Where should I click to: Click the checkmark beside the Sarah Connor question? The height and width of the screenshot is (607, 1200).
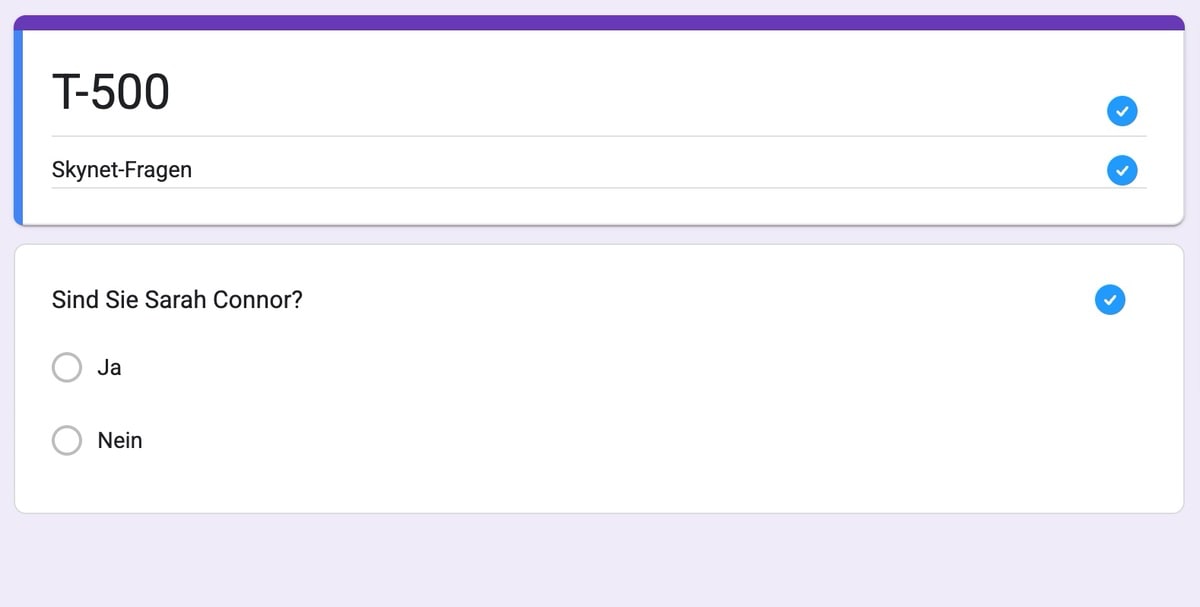pos(1110,299)
